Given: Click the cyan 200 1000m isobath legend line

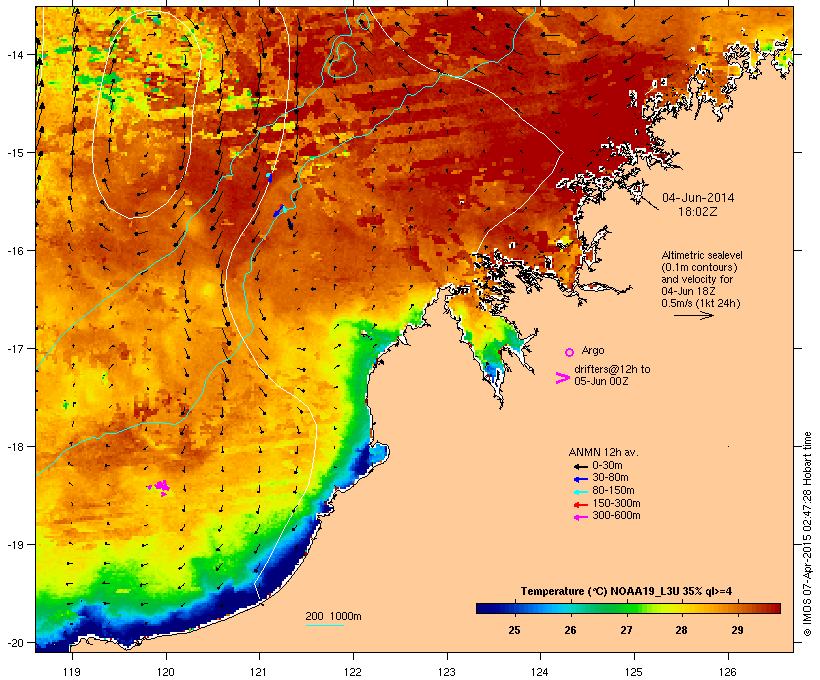Looking at the screenshot, I should point(324,625).
